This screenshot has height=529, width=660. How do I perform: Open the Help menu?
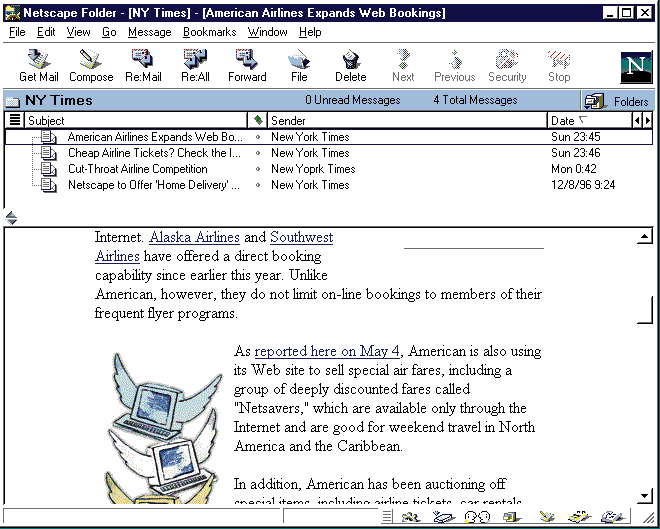[x=310, y=32]
